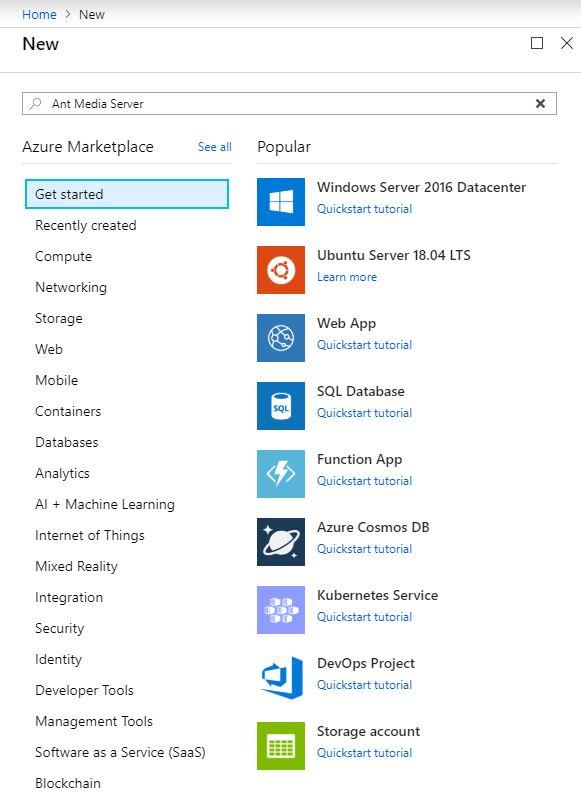Select Networking category

pos(71,287)
